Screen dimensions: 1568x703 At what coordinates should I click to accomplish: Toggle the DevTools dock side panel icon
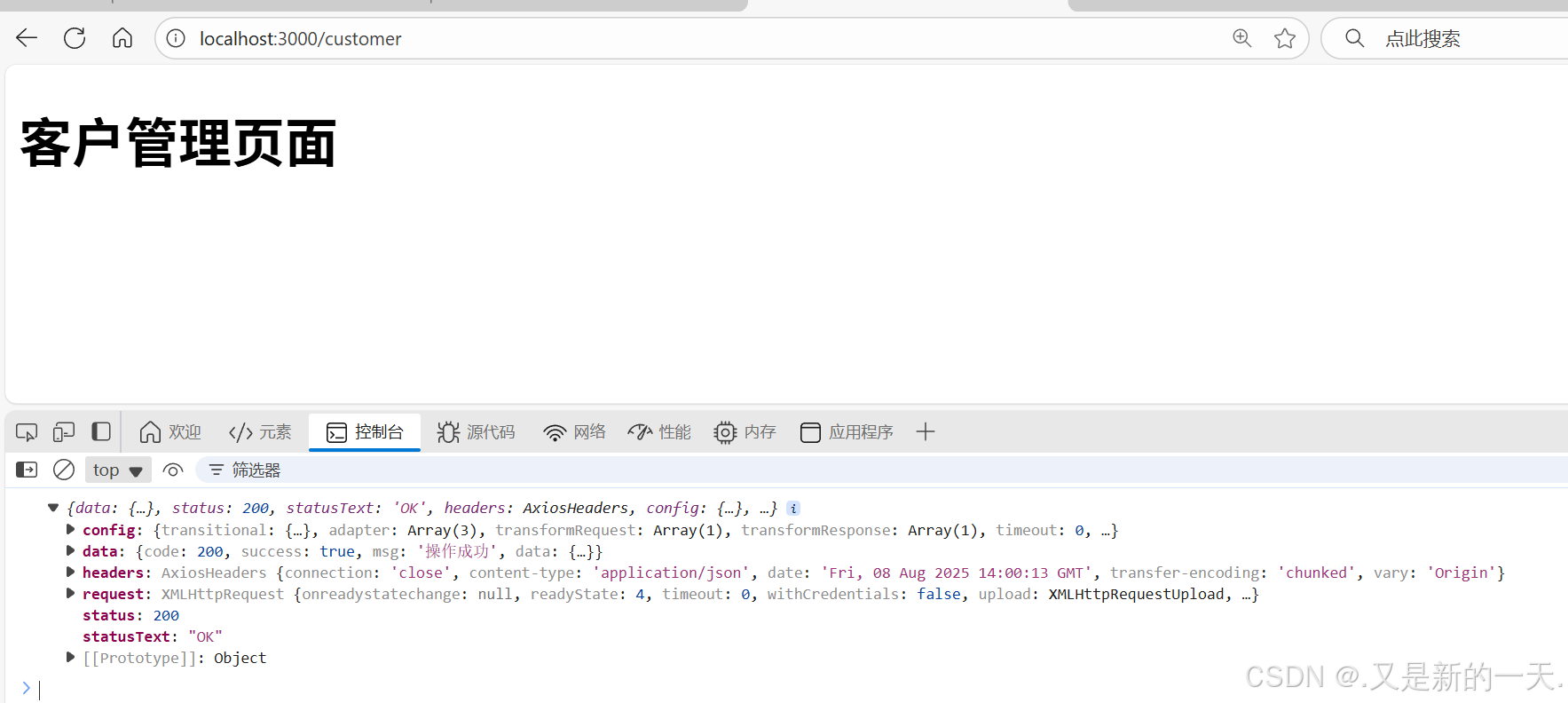click(101, 432)
